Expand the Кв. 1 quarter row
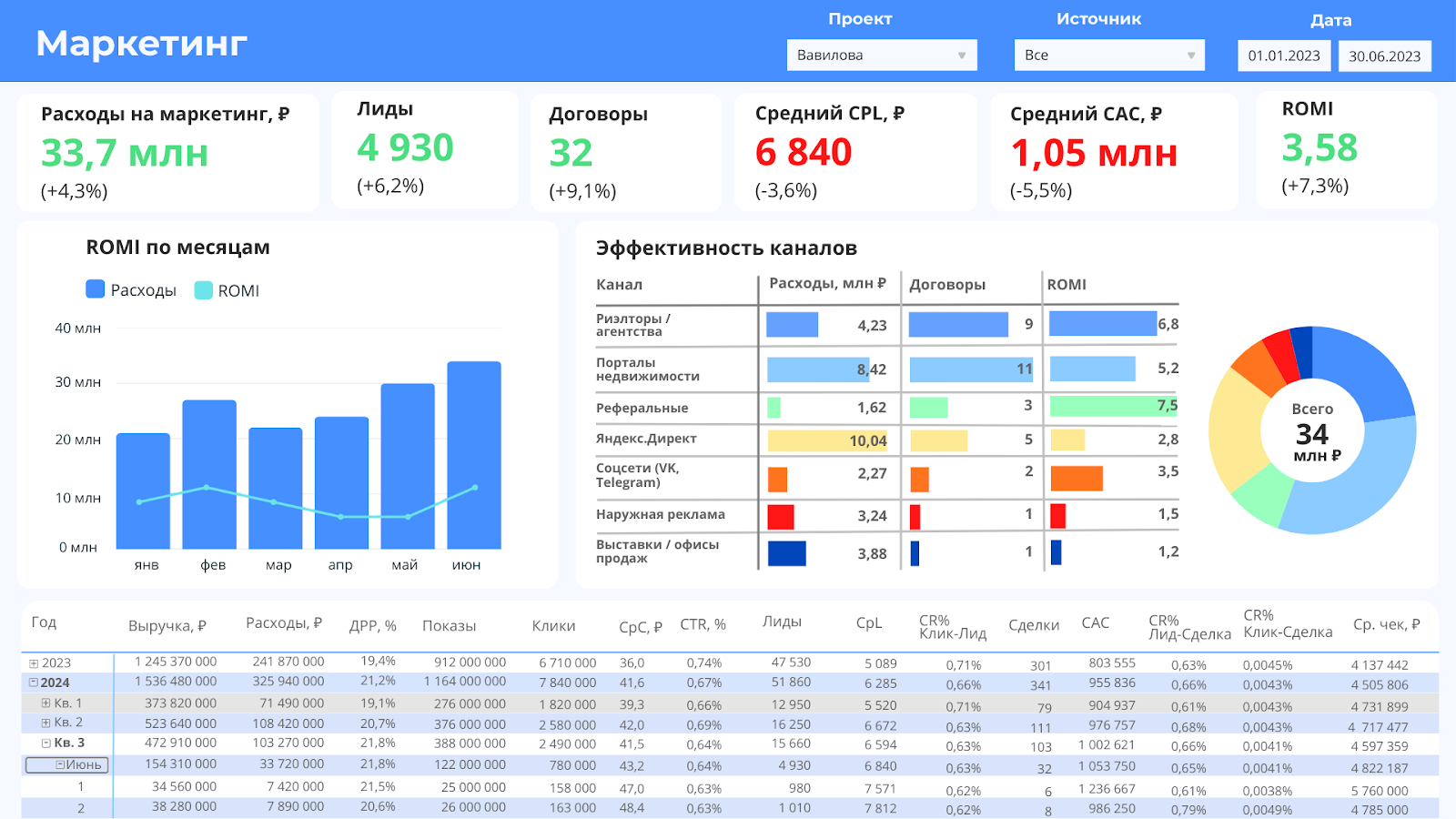Image resolution: width=1456 pixels, height=819 pixels. click(46, 703)
